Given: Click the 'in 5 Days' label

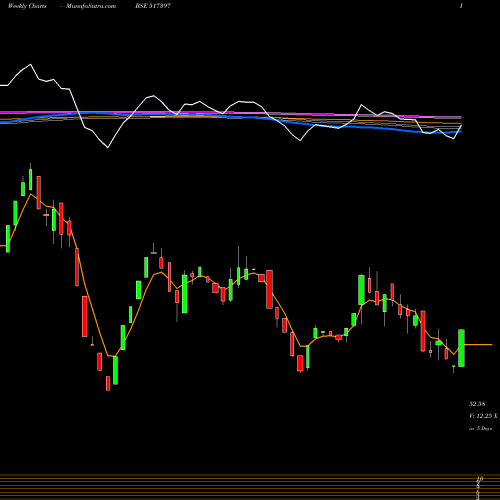Looking at the screenshot, I should tap(481, 429).
